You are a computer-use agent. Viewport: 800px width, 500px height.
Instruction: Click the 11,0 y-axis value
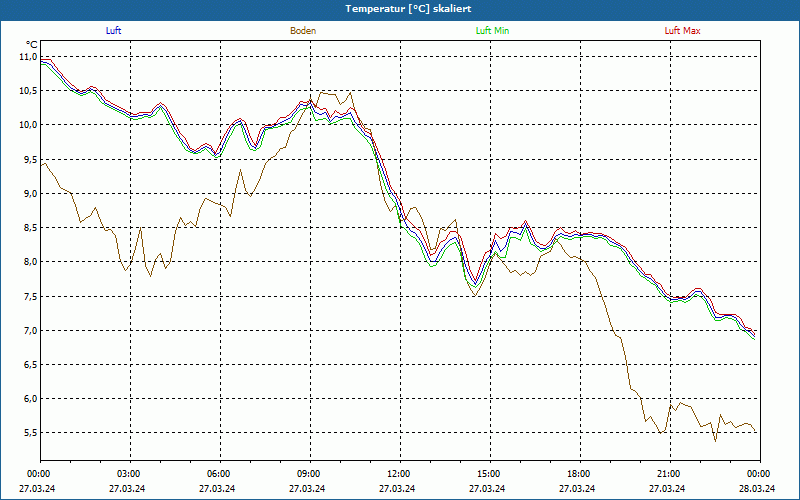28,57
